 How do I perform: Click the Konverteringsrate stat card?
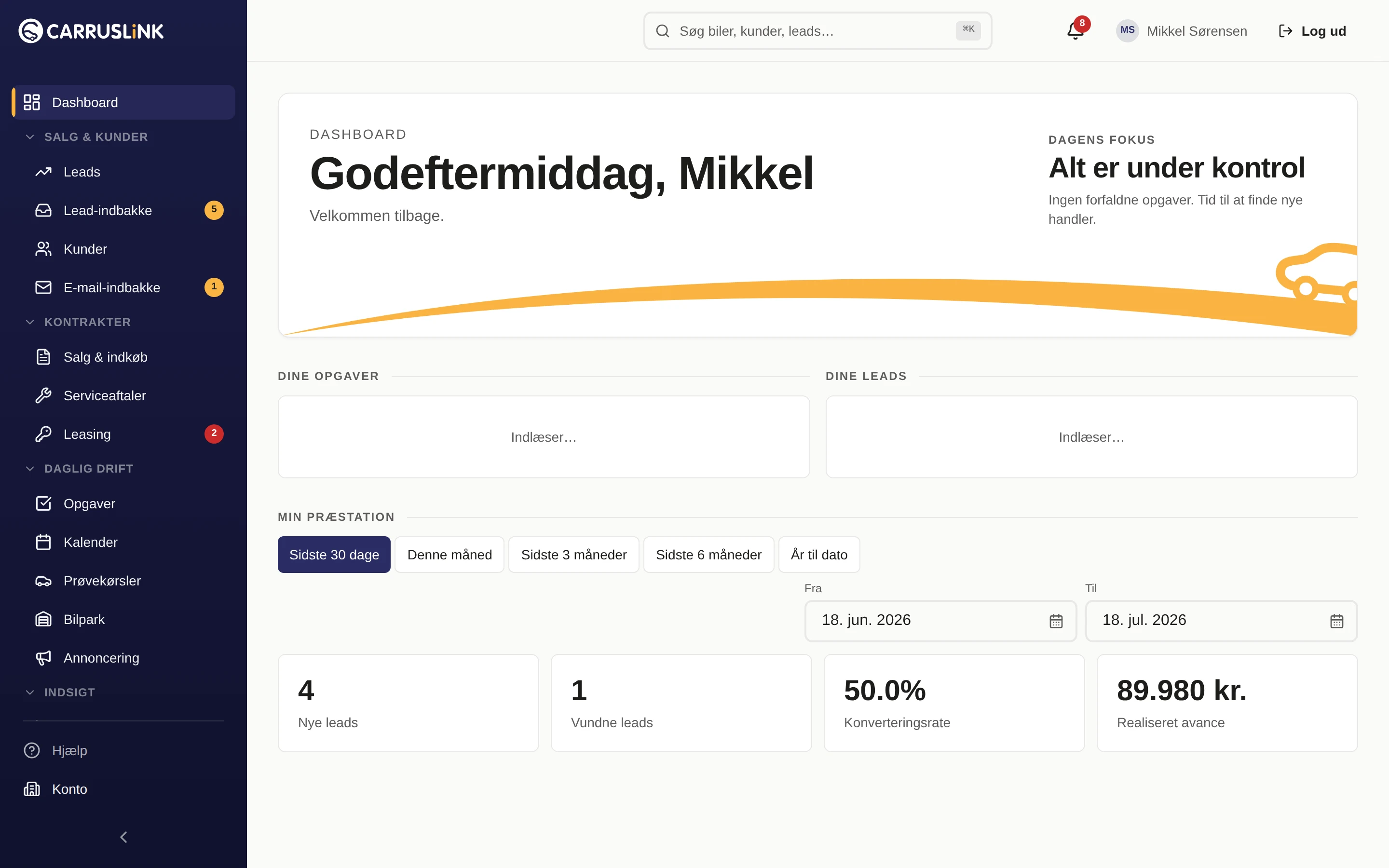[x=954, y=703]
